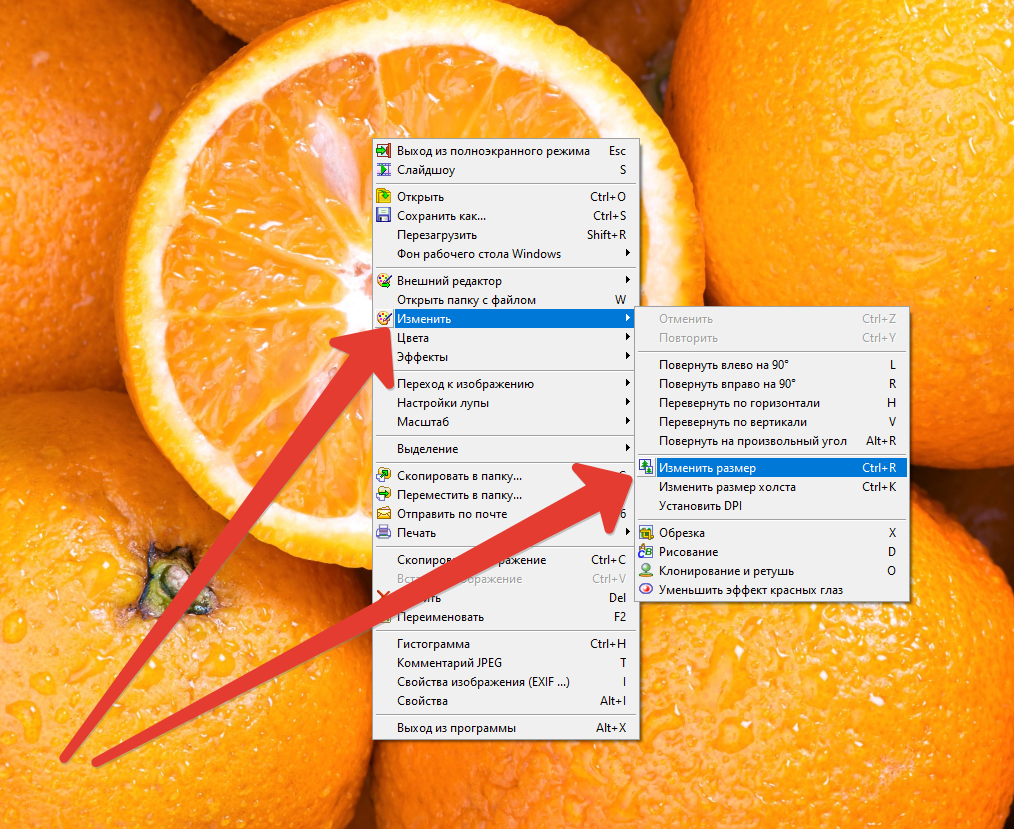Choose Отправить по почте
The height and width of the screenshot is (829, 1014).
click(x=506, y=513)
